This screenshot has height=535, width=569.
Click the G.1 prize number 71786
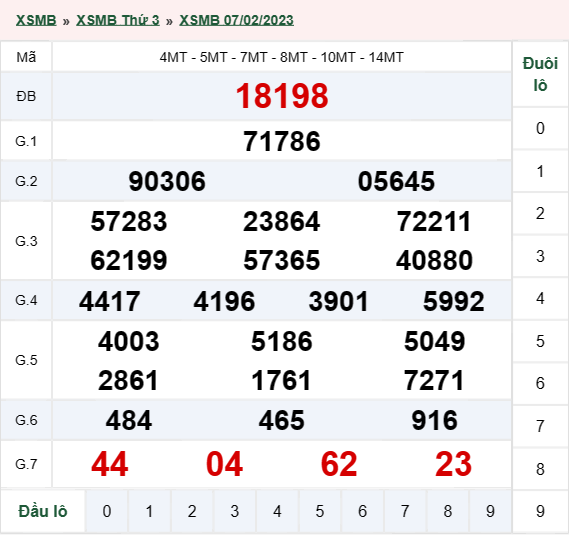[282, 141]
